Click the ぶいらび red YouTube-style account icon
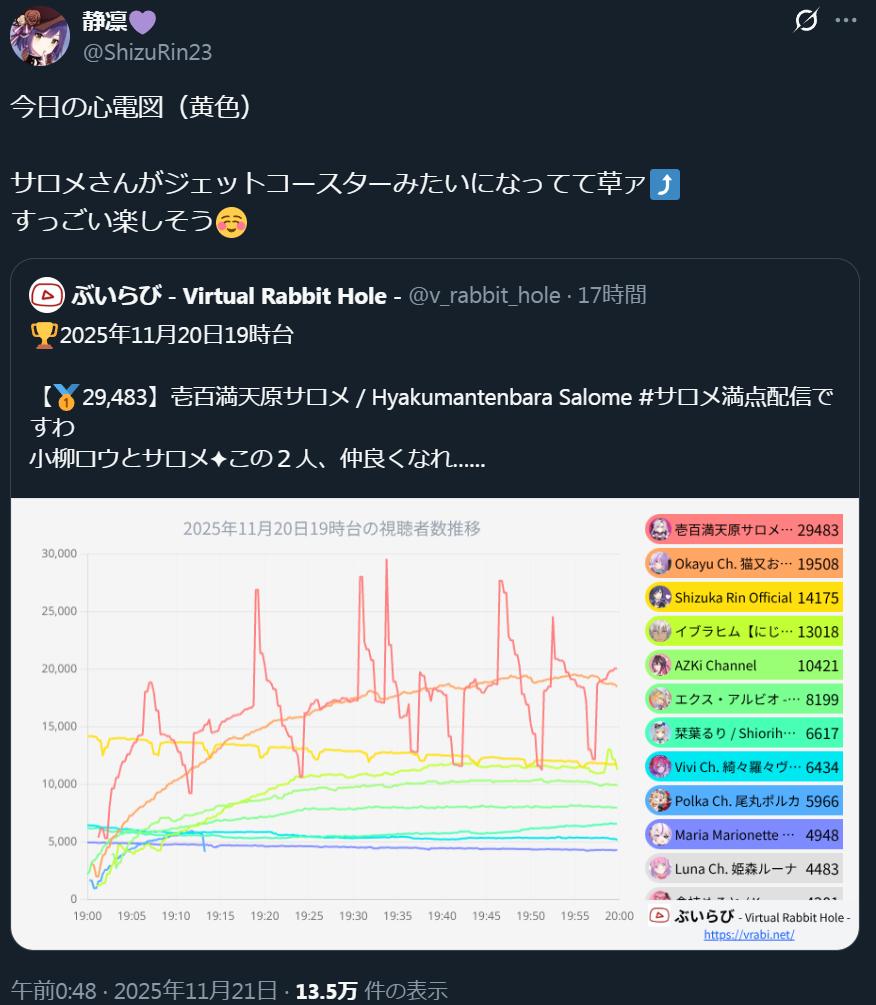This screenshot has width=876, height=1005. pos(46,295)
